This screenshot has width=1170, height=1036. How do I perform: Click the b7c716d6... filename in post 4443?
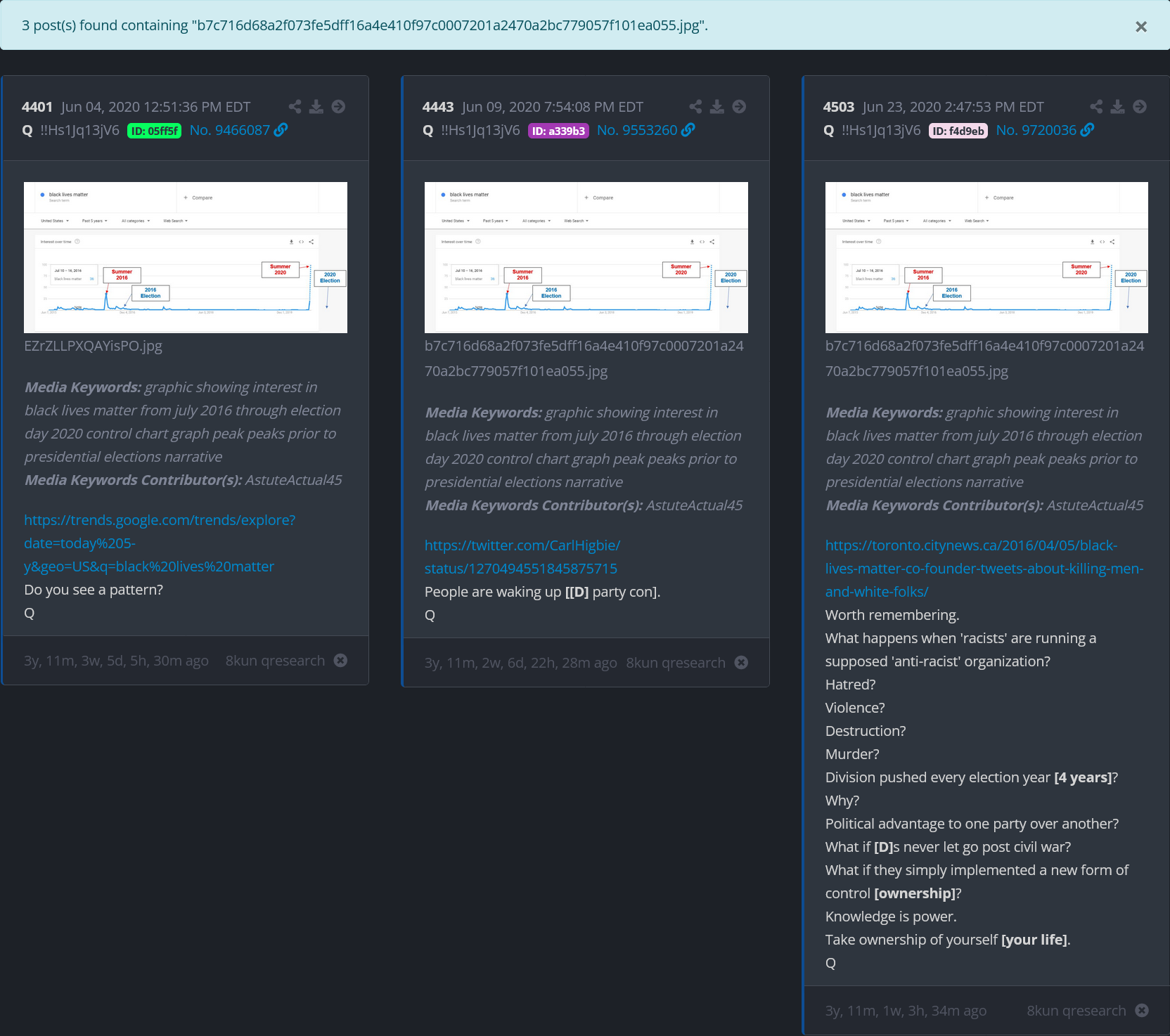[584, 358]
